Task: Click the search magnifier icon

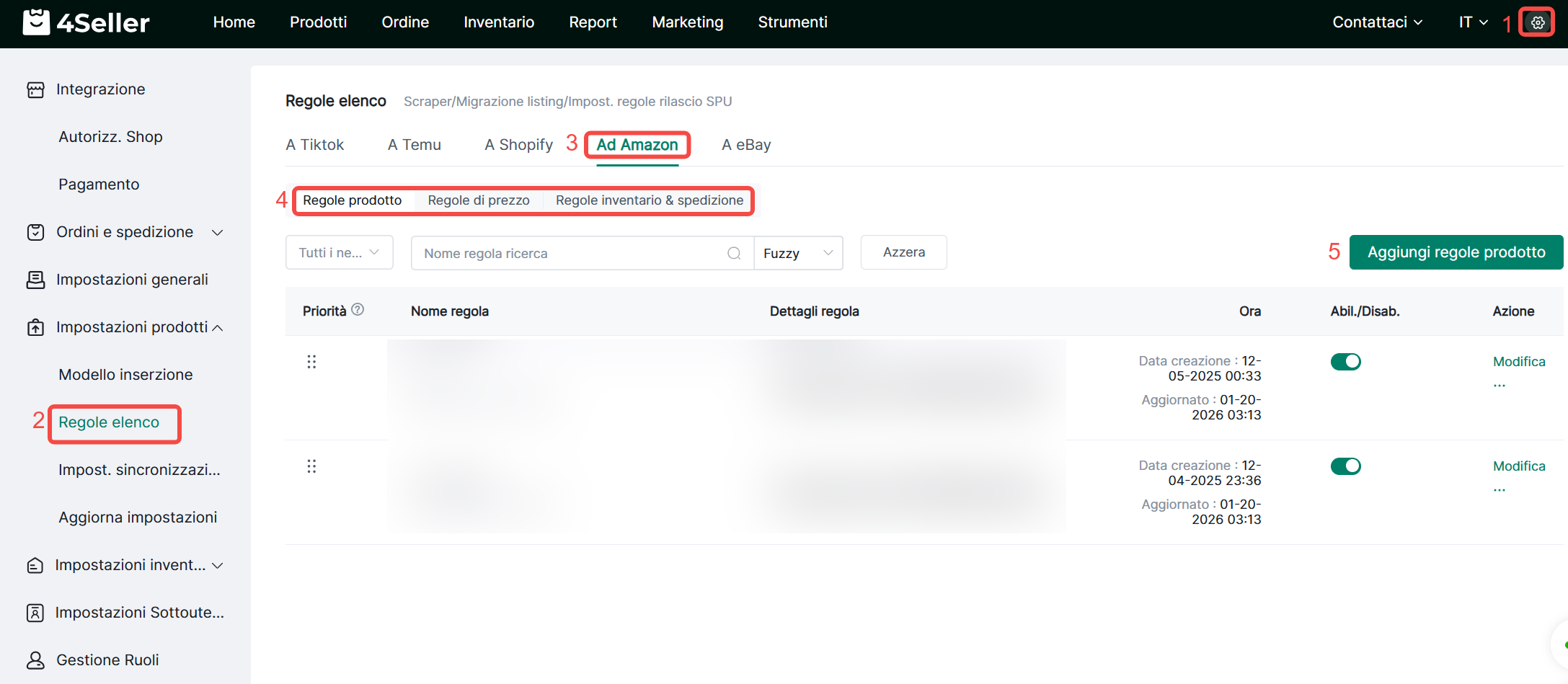Action: click(x=734, y=253)
